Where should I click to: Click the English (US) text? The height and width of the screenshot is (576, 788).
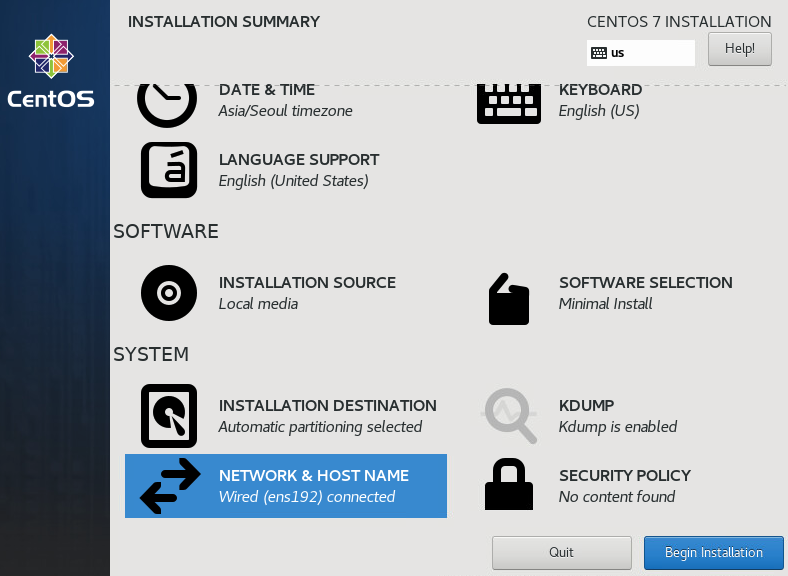click(x=599, y=111)
